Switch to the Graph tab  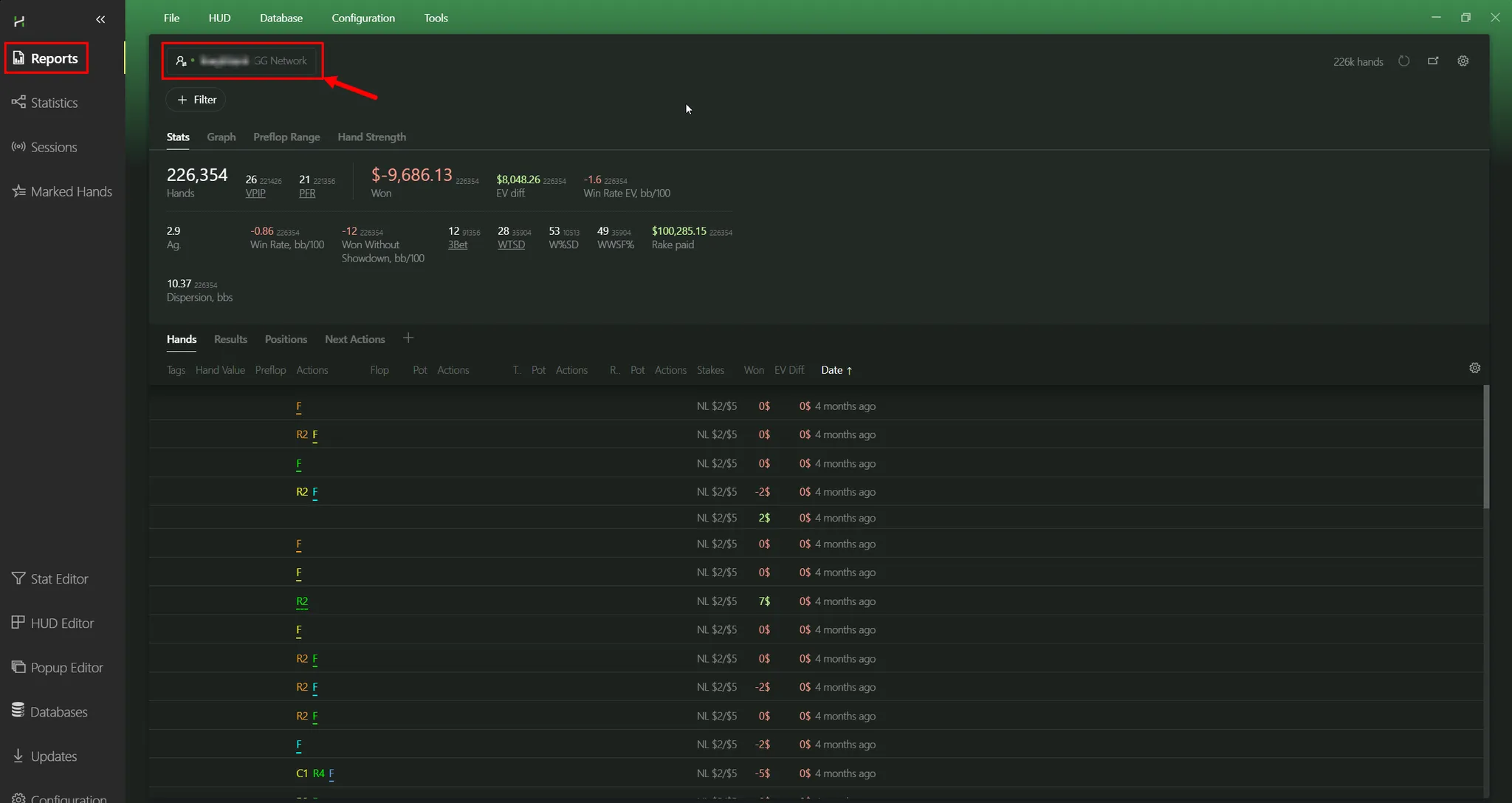click(221, 137)
